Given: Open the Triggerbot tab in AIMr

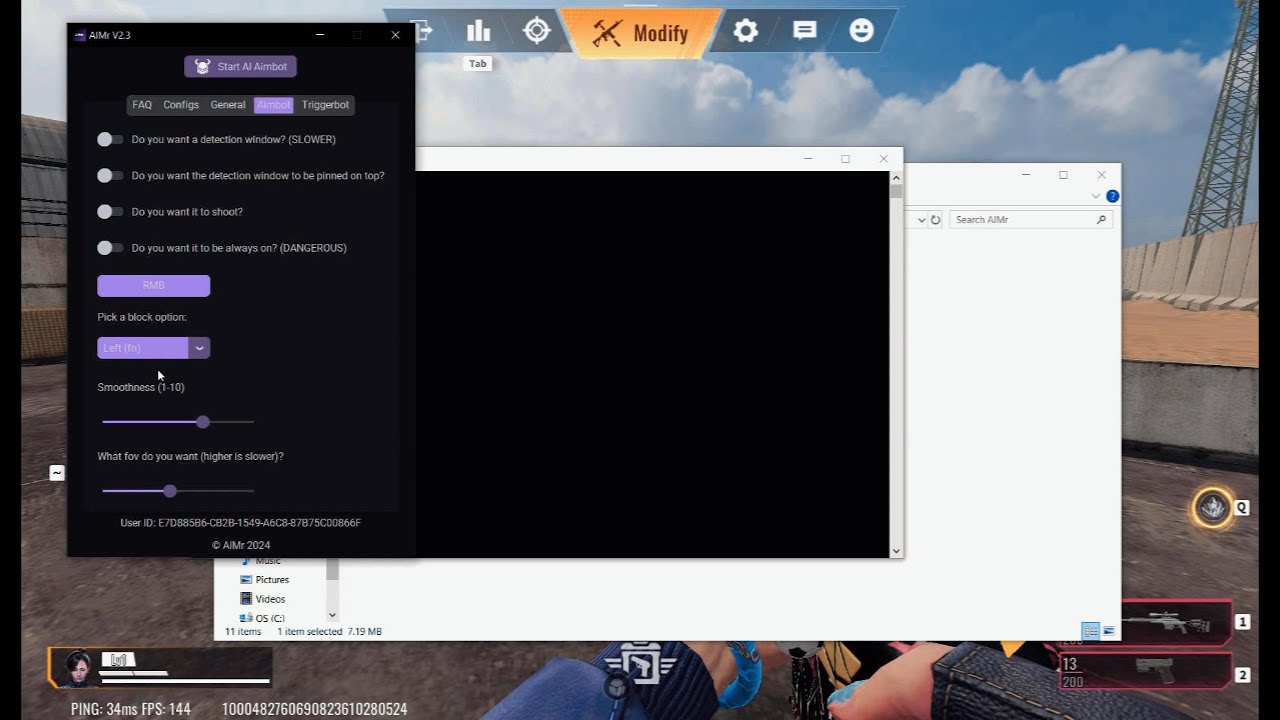Looking at the screenshot, I should tap(325, 105).
